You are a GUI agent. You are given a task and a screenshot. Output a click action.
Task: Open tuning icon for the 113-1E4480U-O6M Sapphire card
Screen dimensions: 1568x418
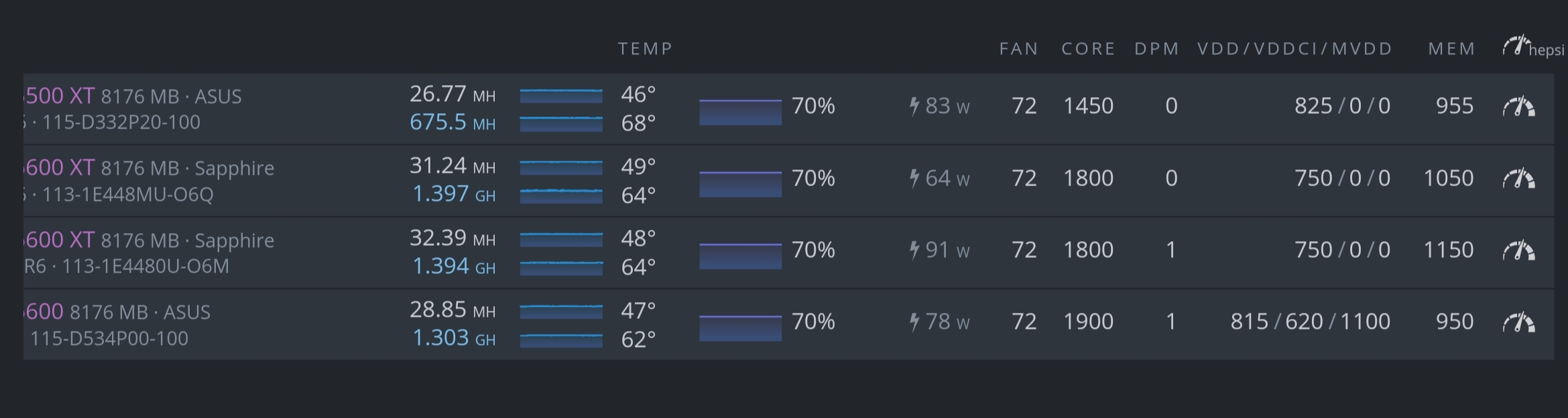(x=1518, y=251)
